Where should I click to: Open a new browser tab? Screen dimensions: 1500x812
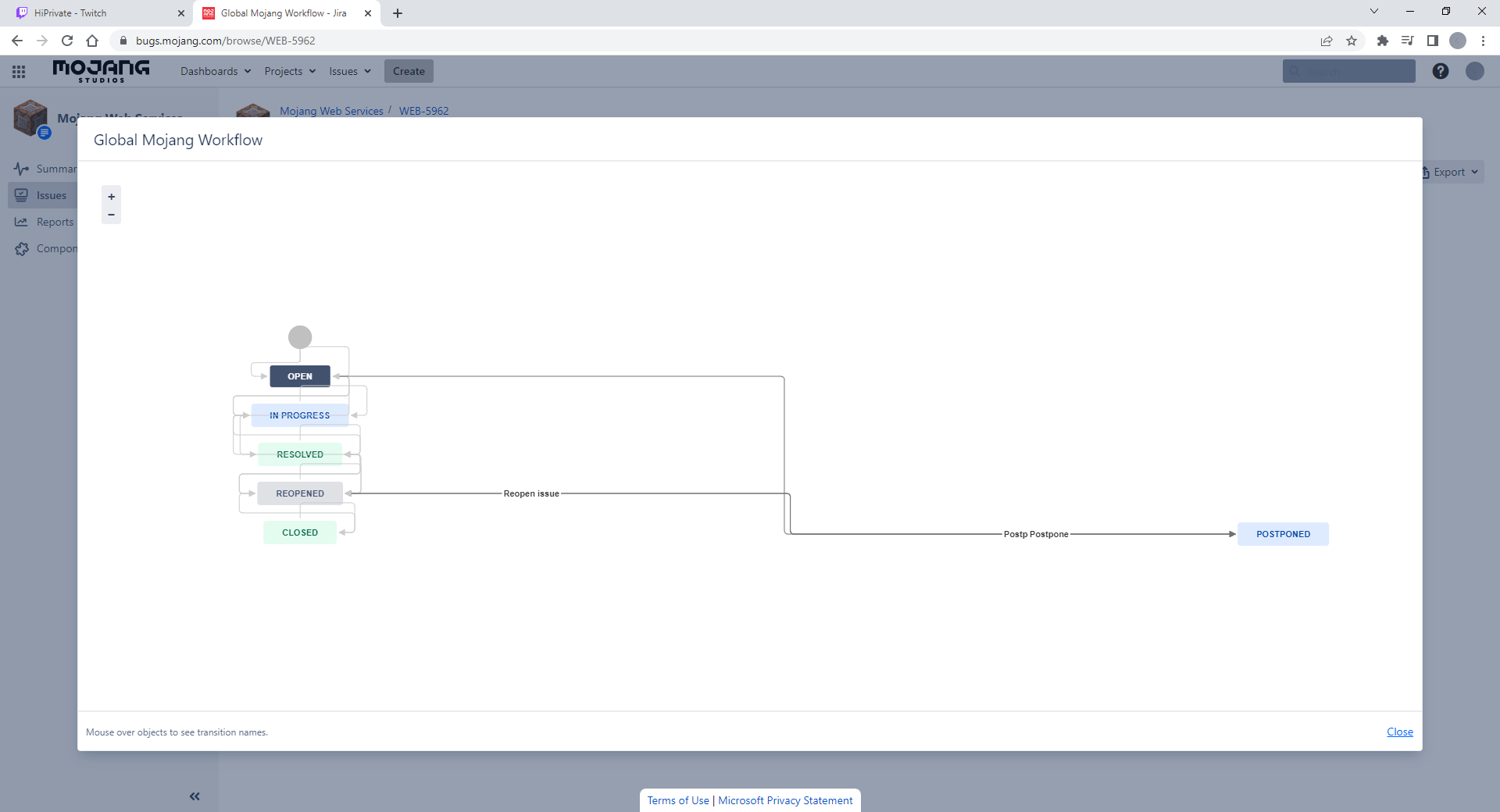(398, 13)
